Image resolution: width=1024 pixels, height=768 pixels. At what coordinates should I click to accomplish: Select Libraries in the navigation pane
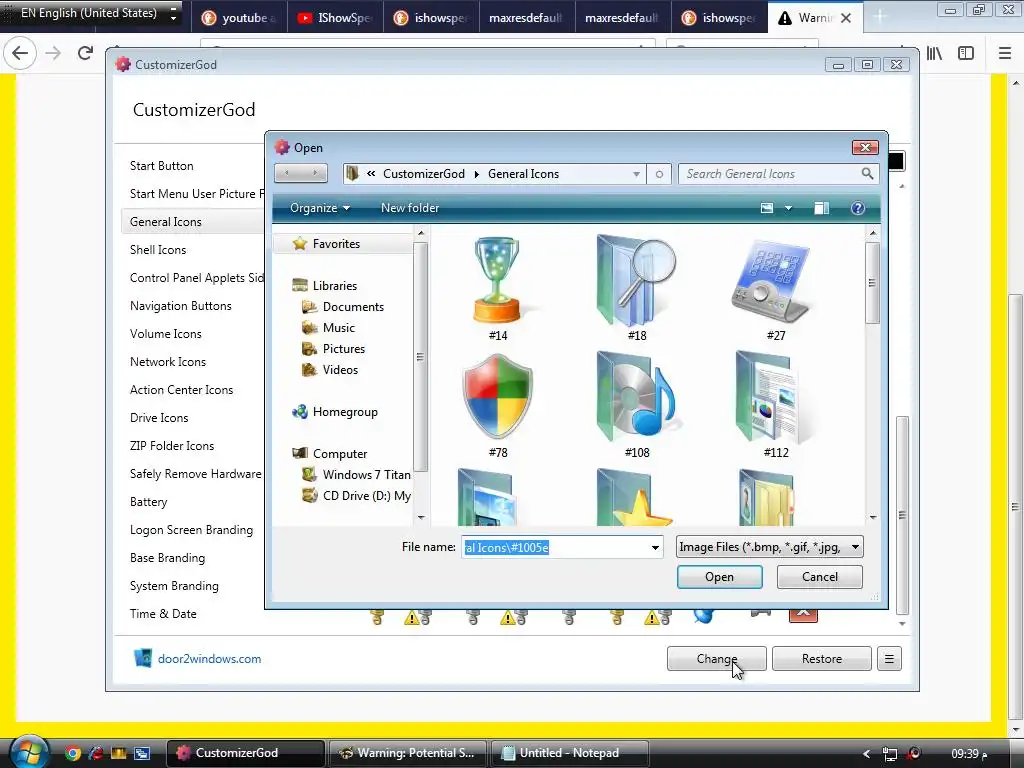pos(334,285)
